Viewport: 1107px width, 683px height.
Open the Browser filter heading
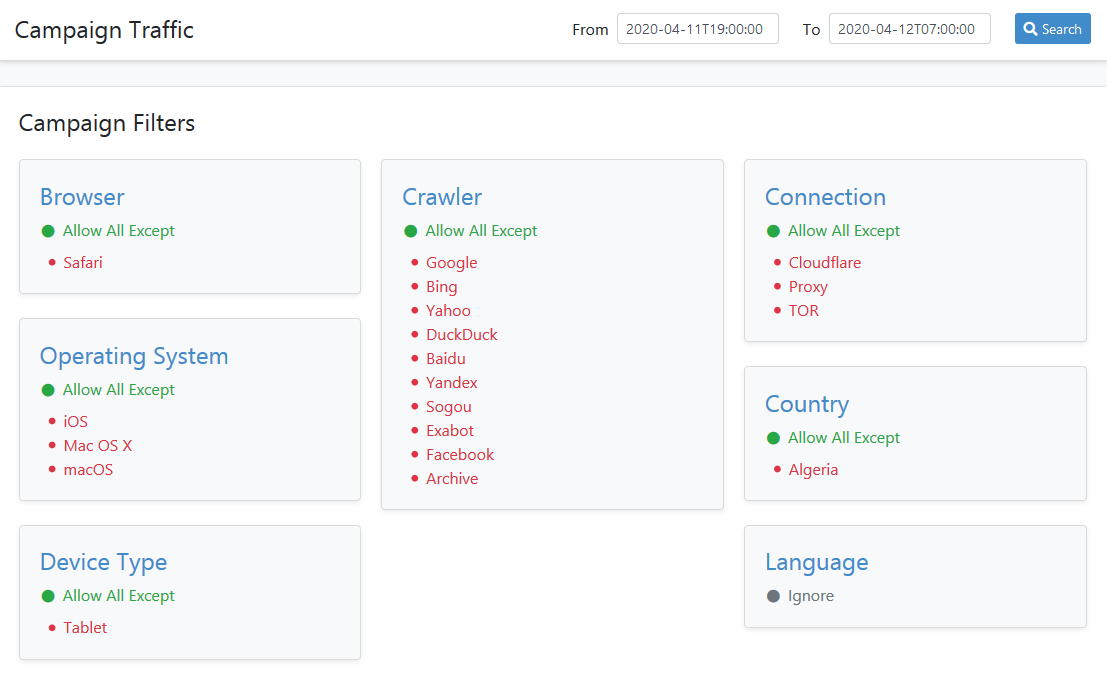pos(82,197)
